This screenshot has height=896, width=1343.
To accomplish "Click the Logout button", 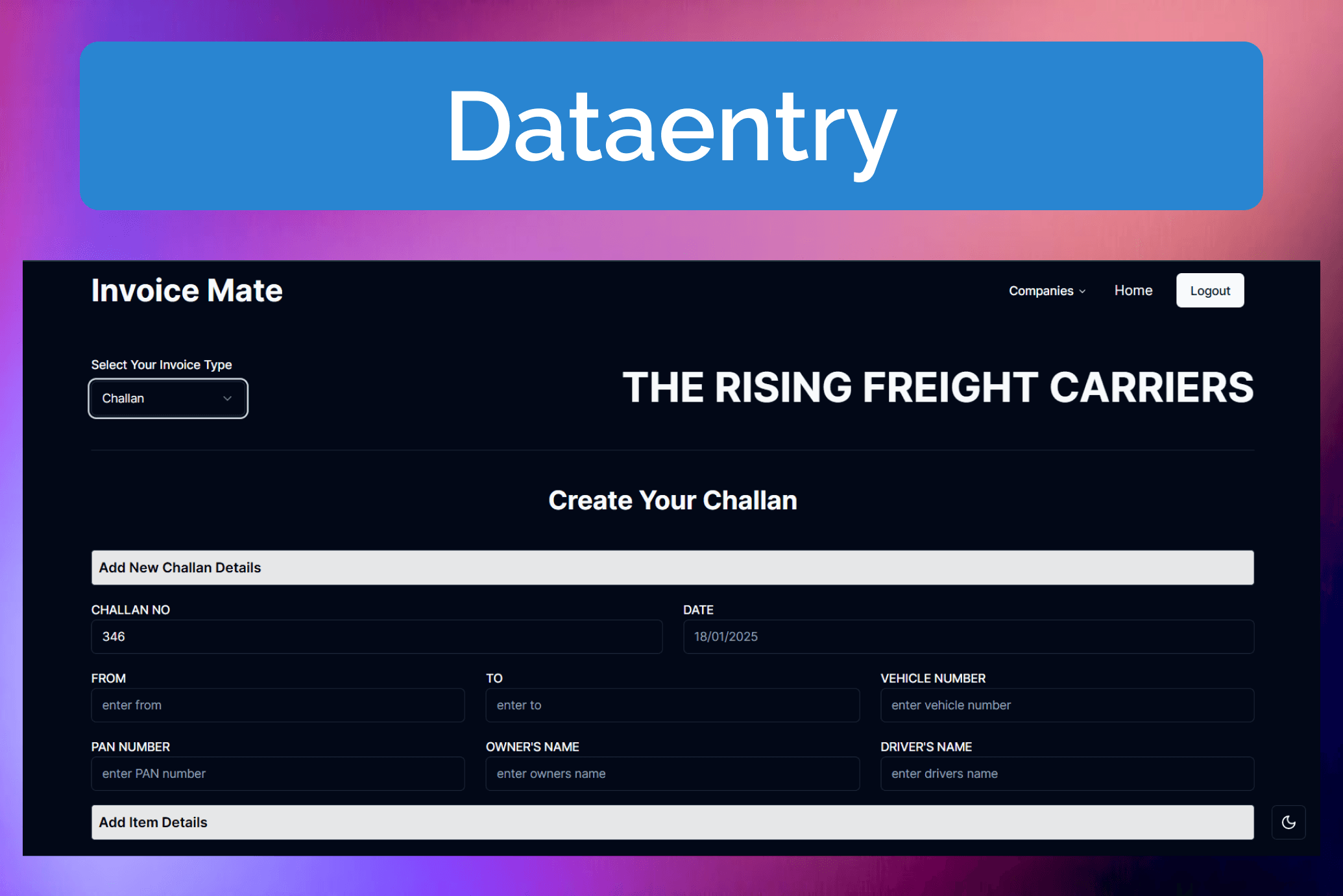I will point(1210,290).
